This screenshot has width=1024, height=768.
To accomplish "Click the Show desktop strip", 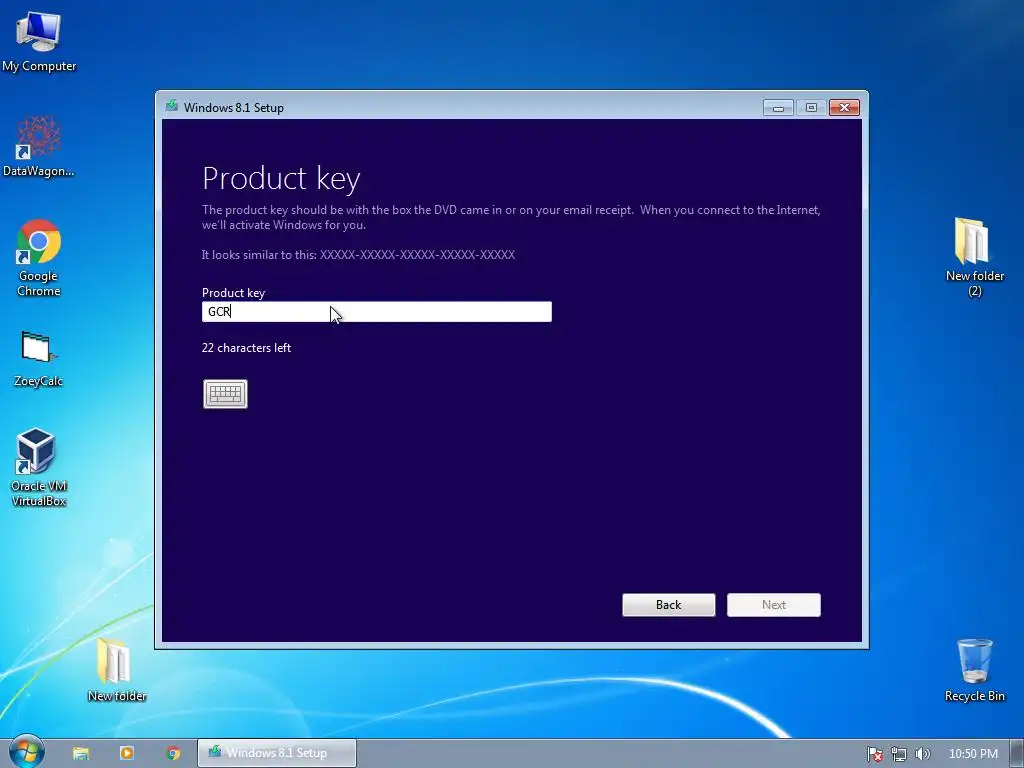I will click(x=1017, y=753).
